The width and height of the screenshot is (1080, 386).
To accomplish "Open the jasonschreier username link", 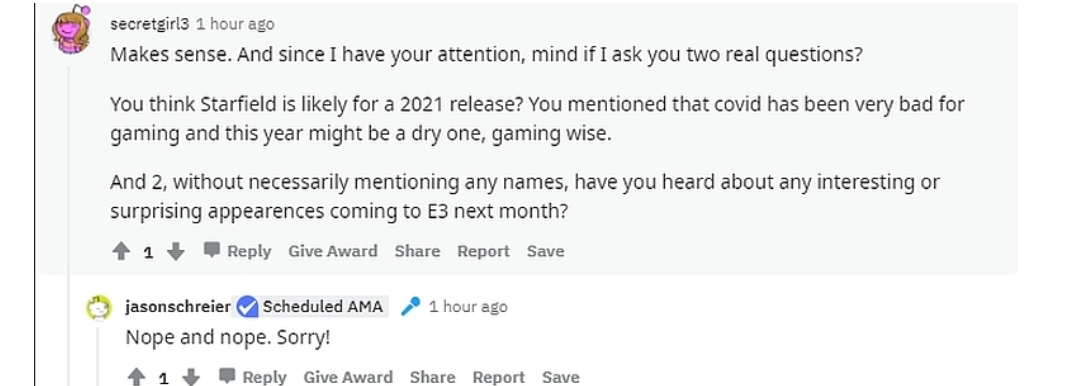I will (x=178, y=306).
